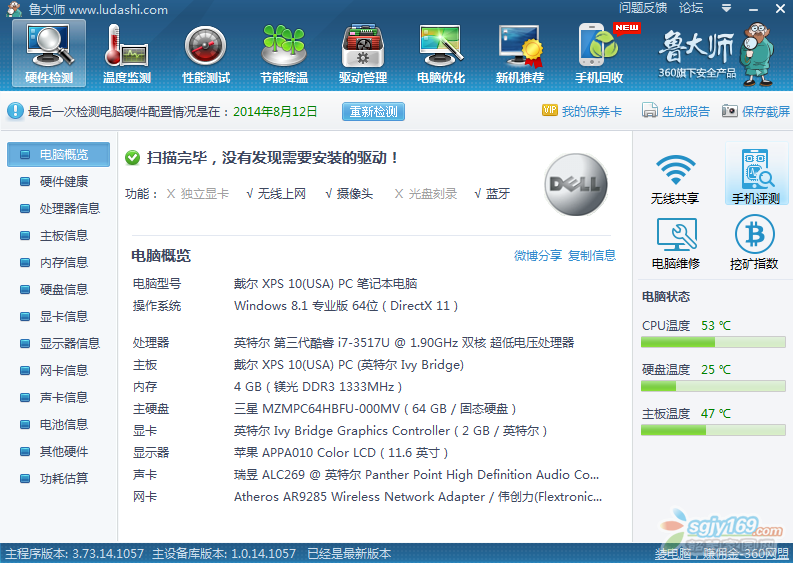Click 复制信息 to copy the info
The width and height of the screenshot is (793, 563).
[592, 255]
